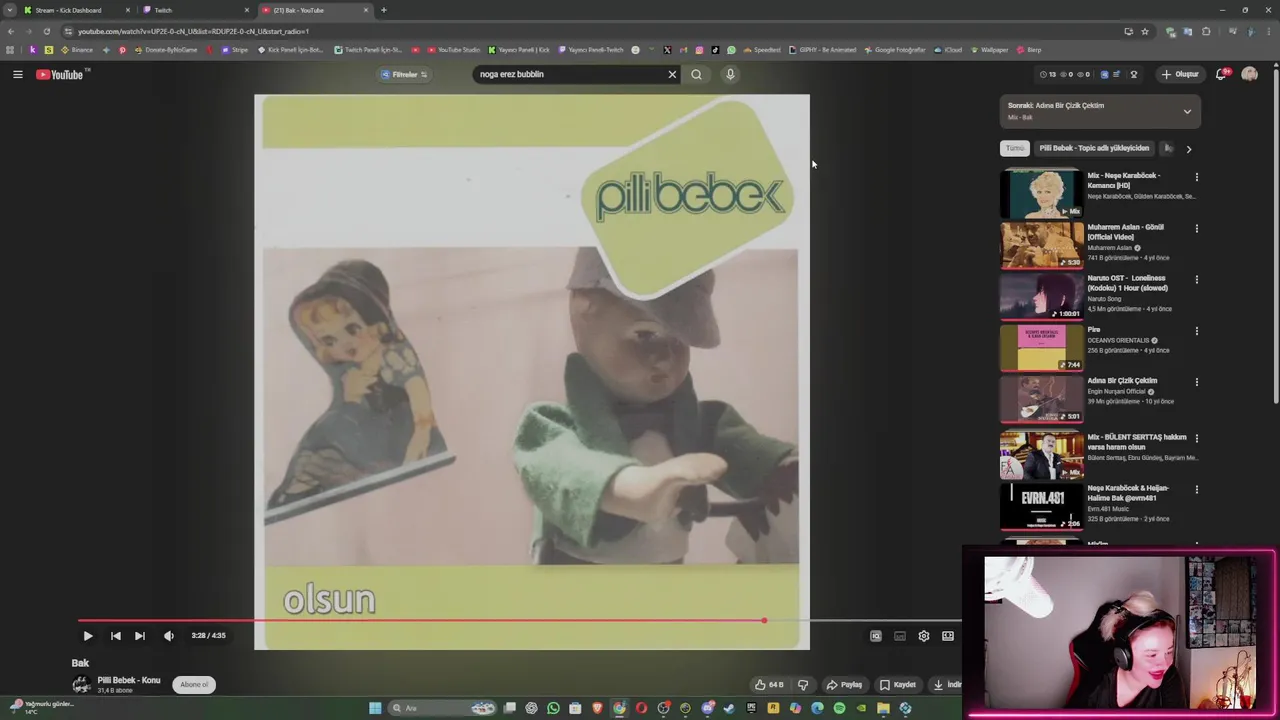Mute the video volume
The width and height of the screenshot is (1280, 720).
[168, 636]
